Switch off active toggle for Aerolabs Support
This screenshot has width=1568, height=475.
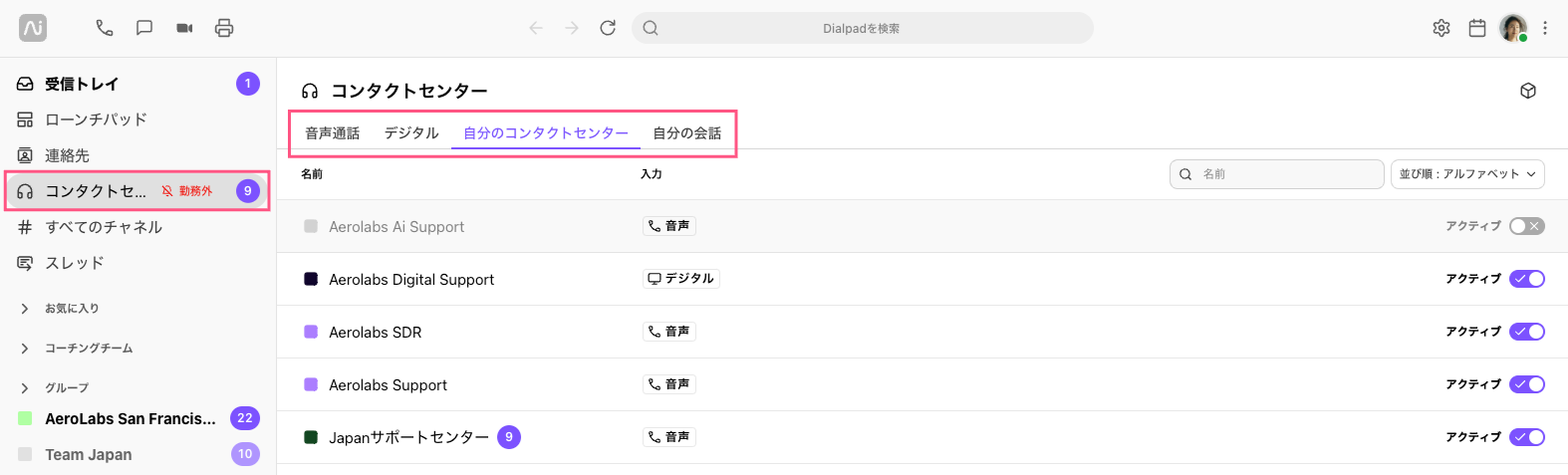[1527, 384]
